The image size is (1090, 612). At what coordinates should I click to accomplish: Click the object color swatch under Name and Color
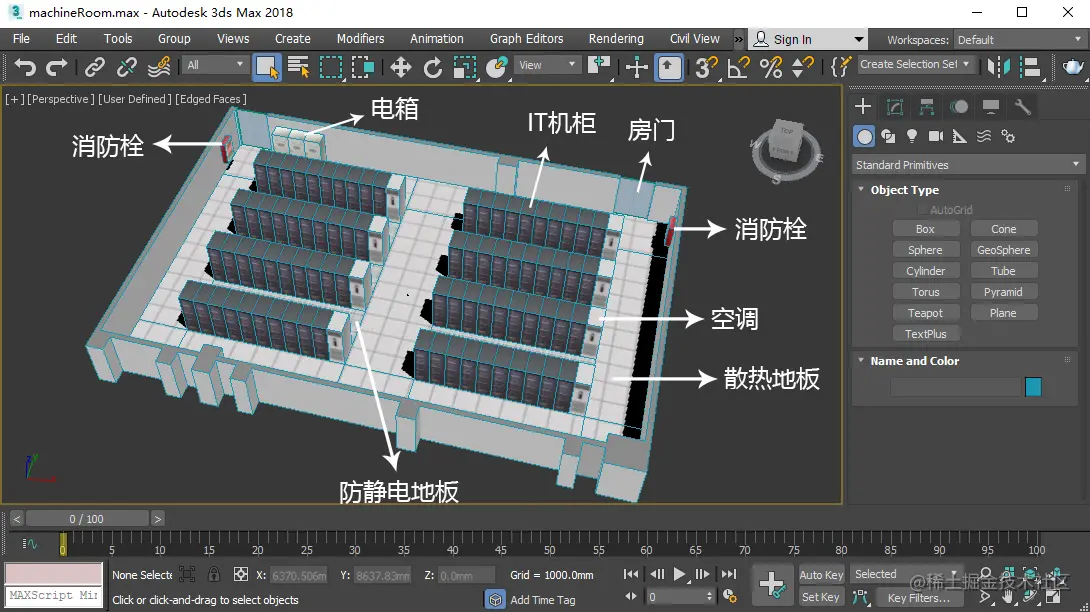pos(1033,387)
